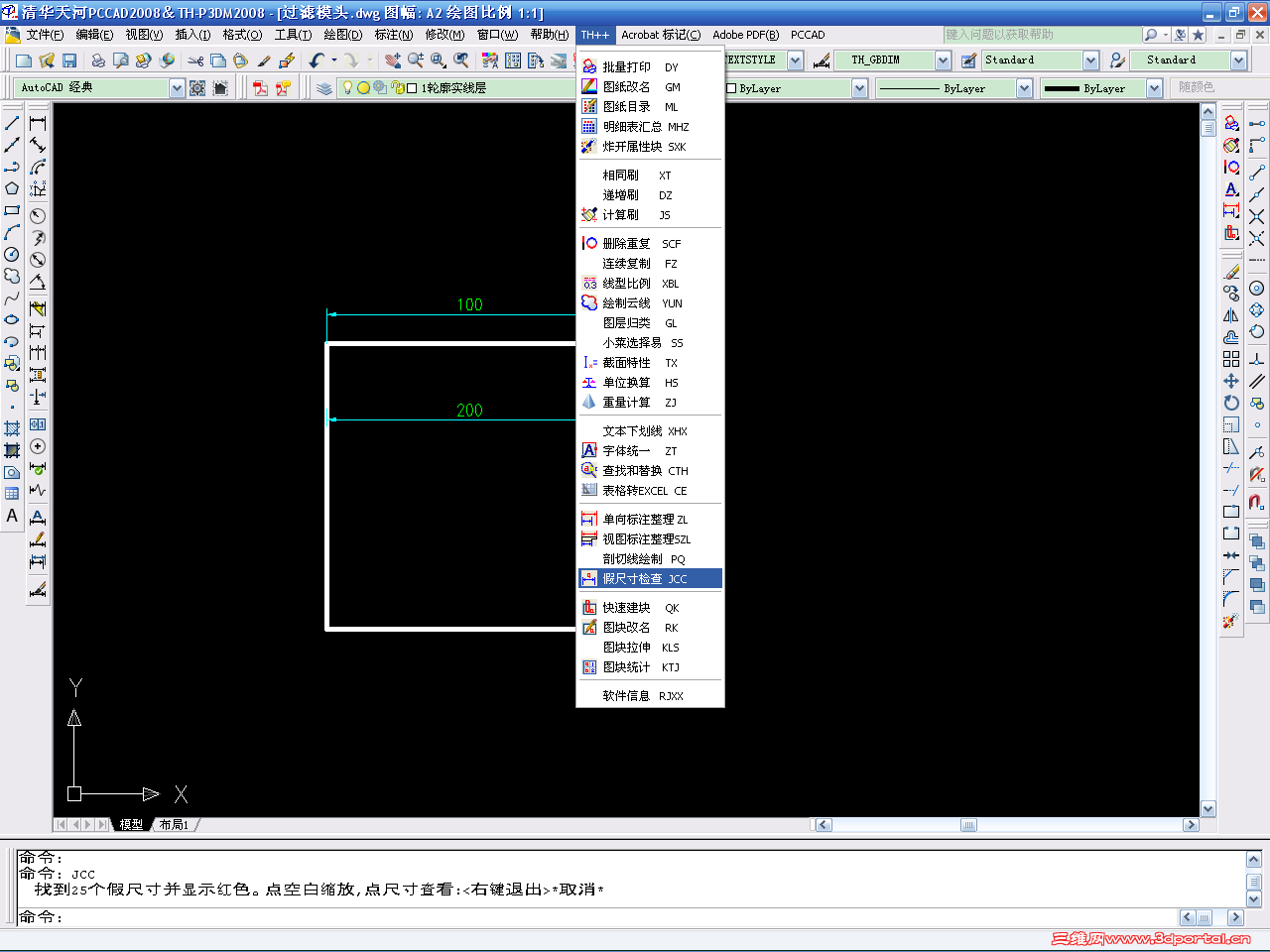Viewport: 1270px width, 952px height.
Task: Click the ByLayer color swatch
Action: pyautogui.click(x=731, y=88)
